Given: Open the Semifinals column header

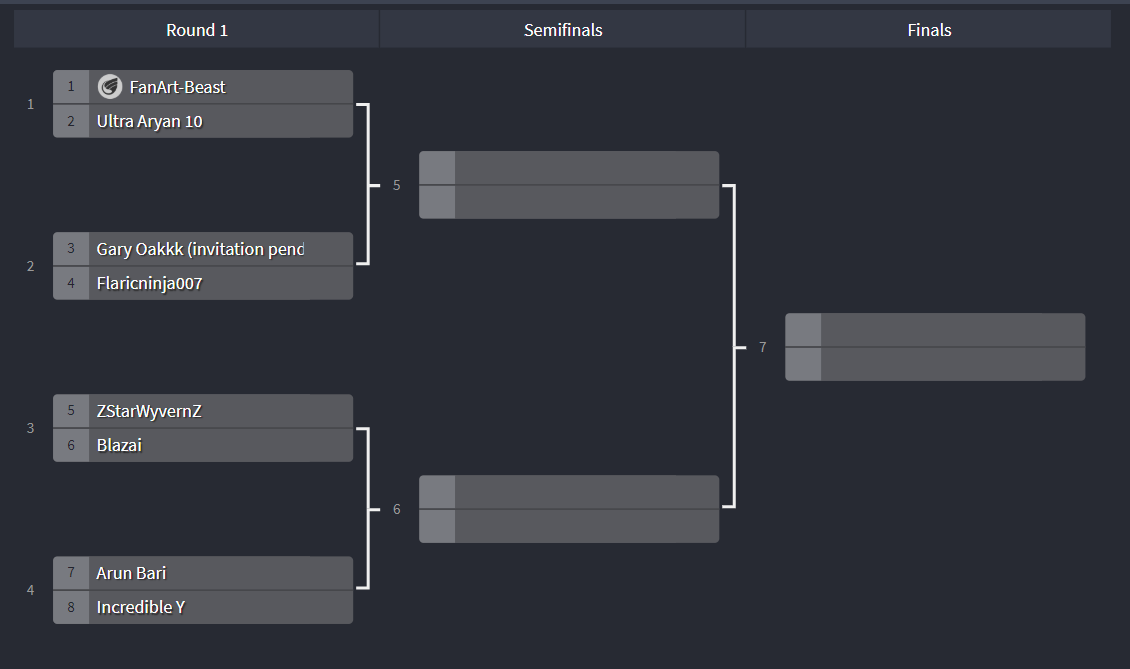Looking at the screenshot, I should (563, 30).
